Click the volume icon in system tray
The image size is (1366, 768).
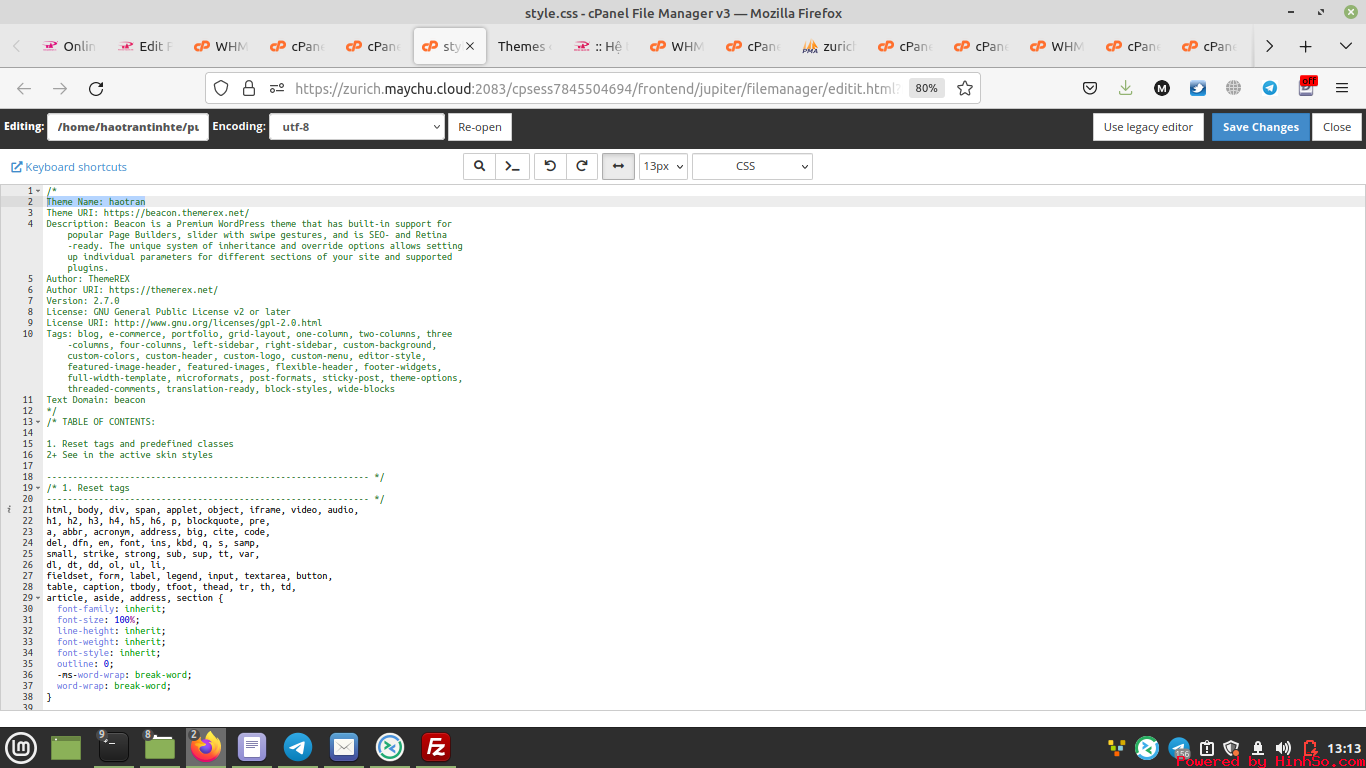1283,748
